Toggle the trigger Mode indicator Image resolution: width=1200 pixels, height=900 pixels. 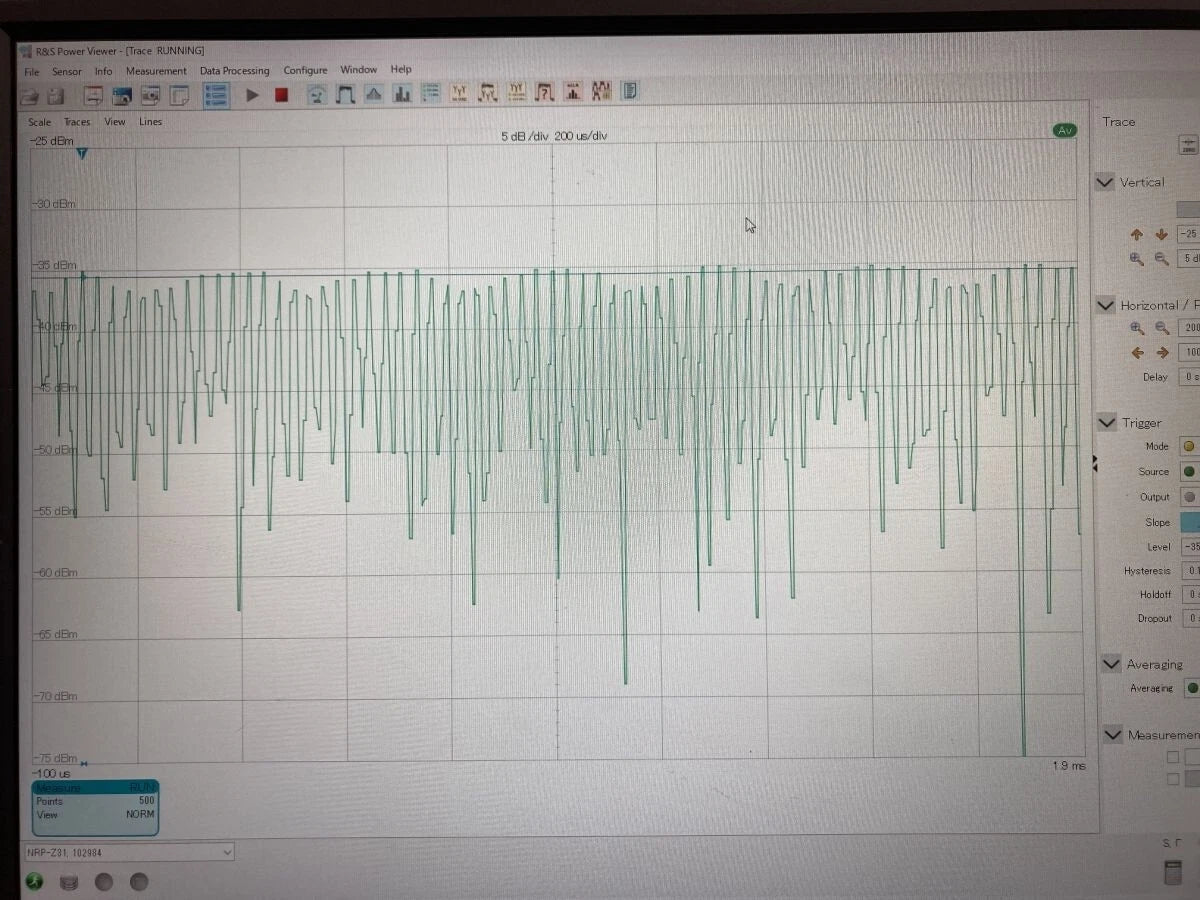[x=1189, y=447]
